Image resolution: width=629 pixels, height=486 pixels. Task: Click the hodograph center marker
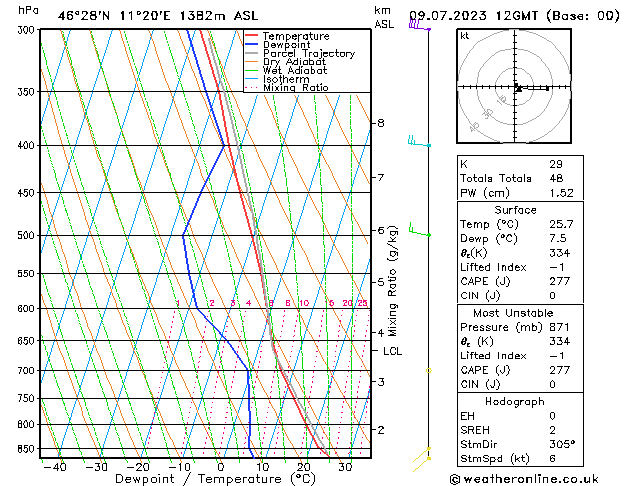(x=518, y=88)
